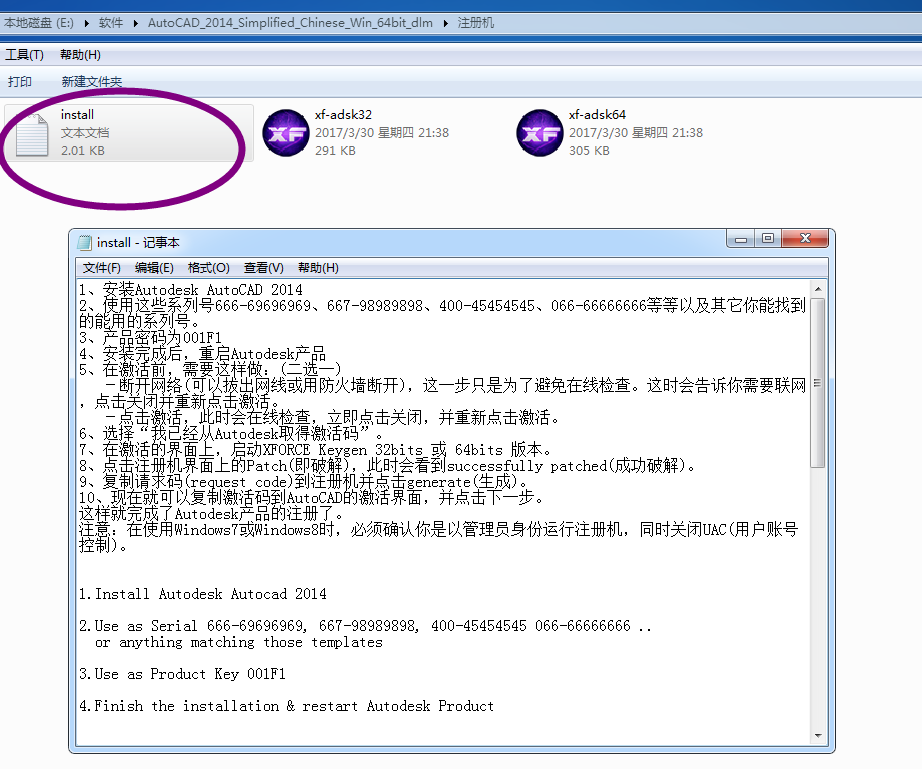Click line beginning '9、复制请求码'
This screenshot has height=769, width=922.
[303, 482]
